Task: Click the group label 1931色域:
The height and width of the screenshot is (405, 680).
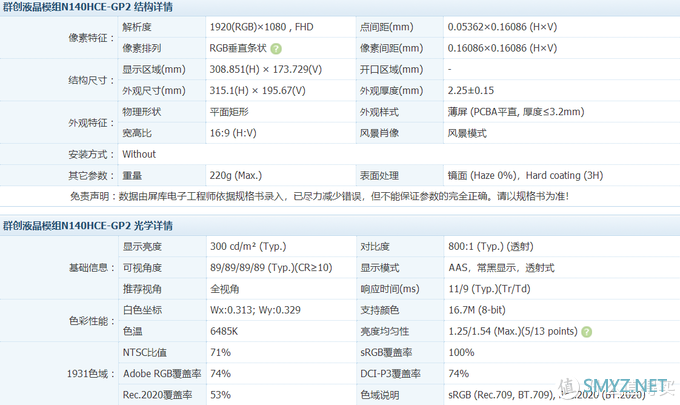Action: point(91,374)
